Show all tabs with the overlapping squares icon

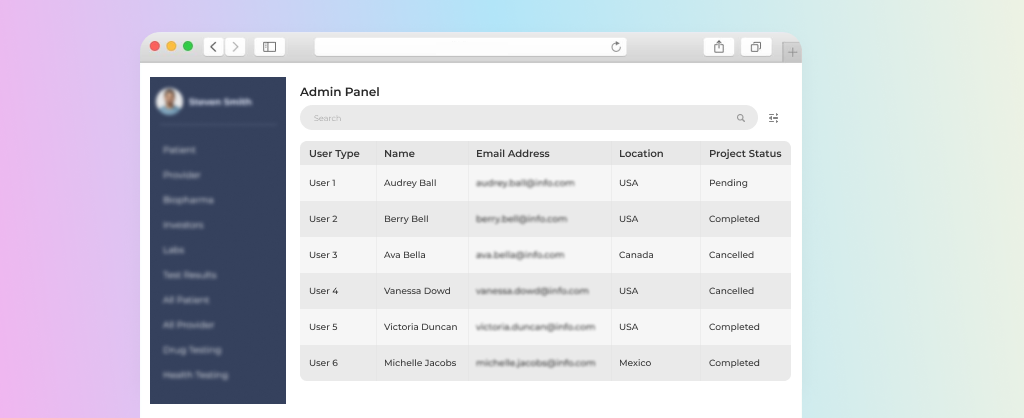(x=756, y=47)
